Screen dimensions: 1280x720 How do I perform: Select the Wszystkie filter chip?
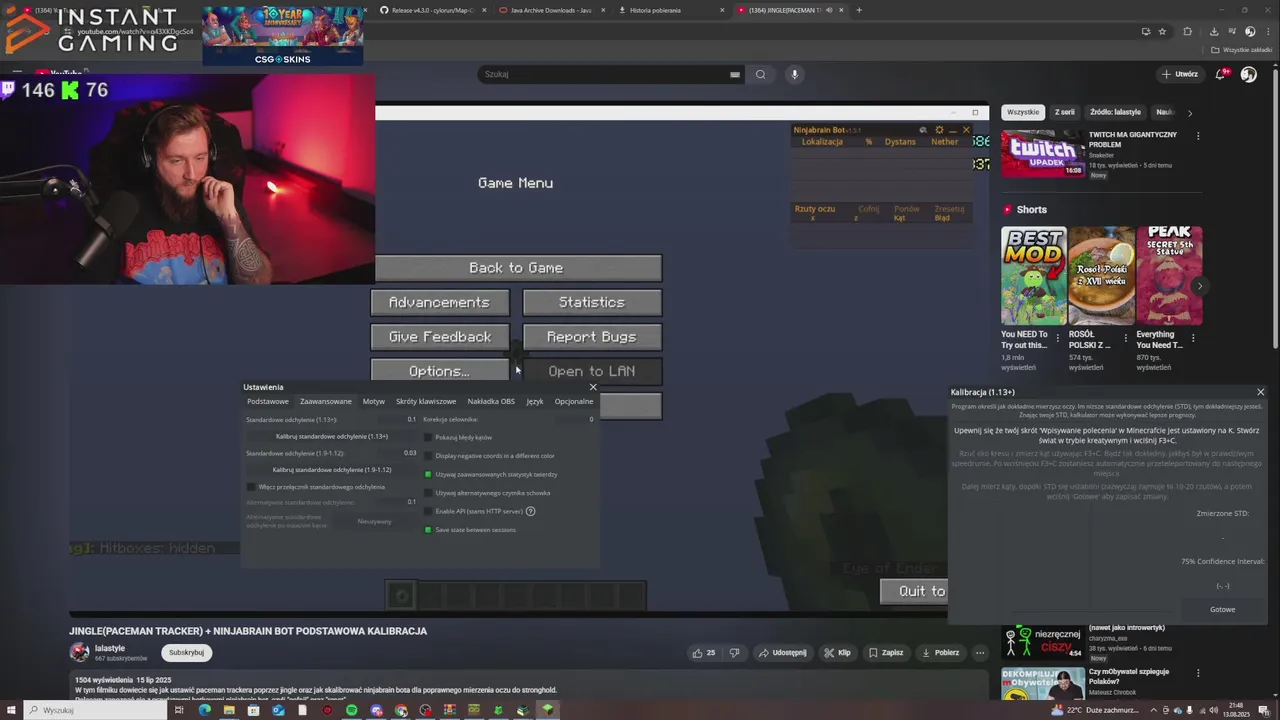tap(1023, 112)
